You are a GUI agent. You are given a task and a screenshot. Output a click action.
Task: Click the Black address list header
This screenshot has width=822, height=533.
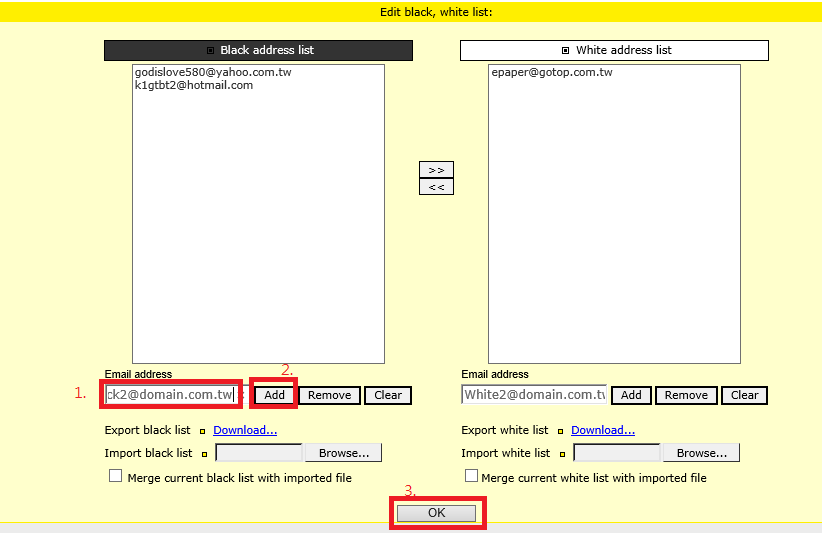click(x=258, y=50)
